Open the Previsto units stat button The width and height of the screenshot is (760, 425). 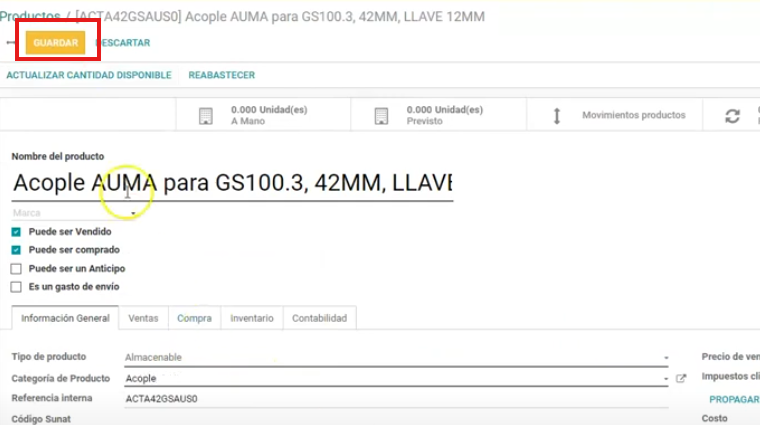(439, 115)
